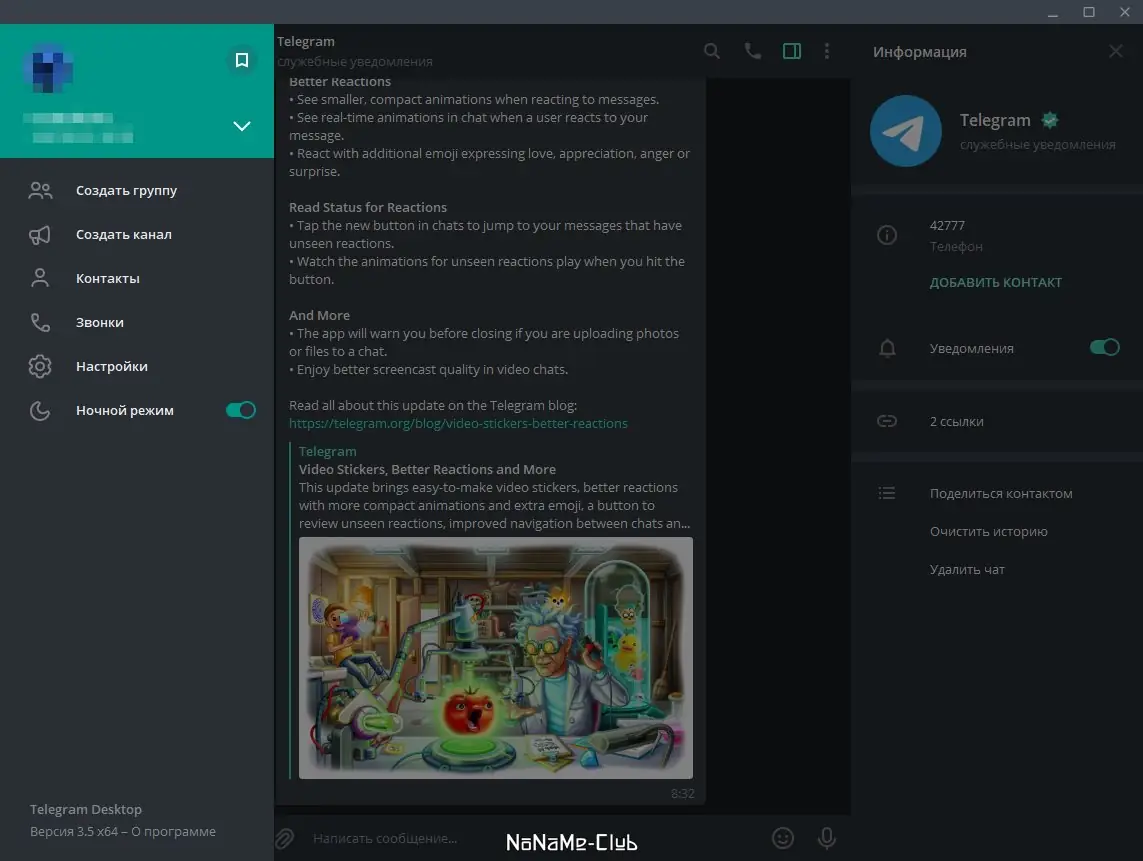Click the verified badge next to Telegram

(1050, 120)
